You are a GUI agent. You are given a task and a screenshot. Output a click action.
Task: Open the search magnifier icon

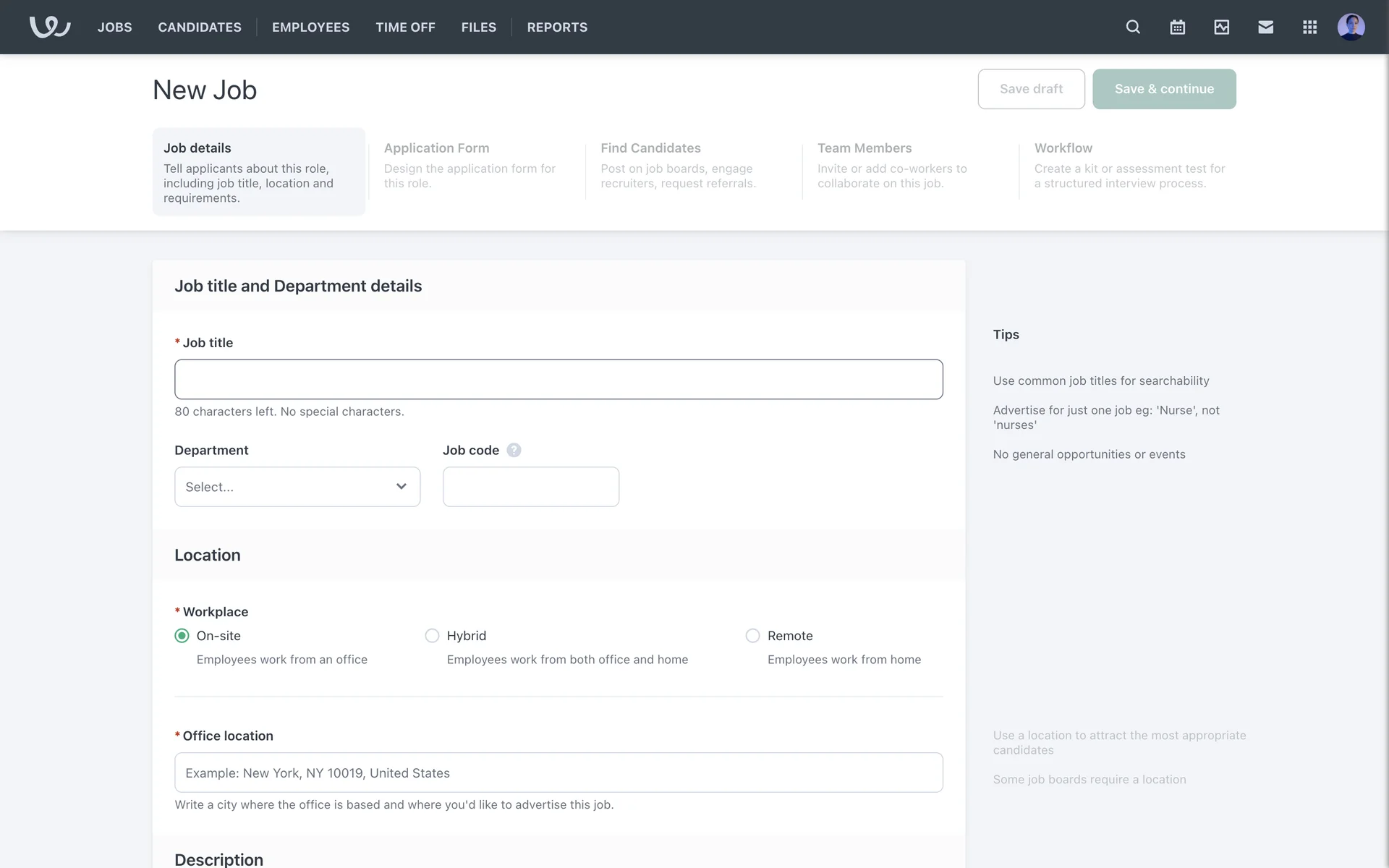click(1133, 27)
